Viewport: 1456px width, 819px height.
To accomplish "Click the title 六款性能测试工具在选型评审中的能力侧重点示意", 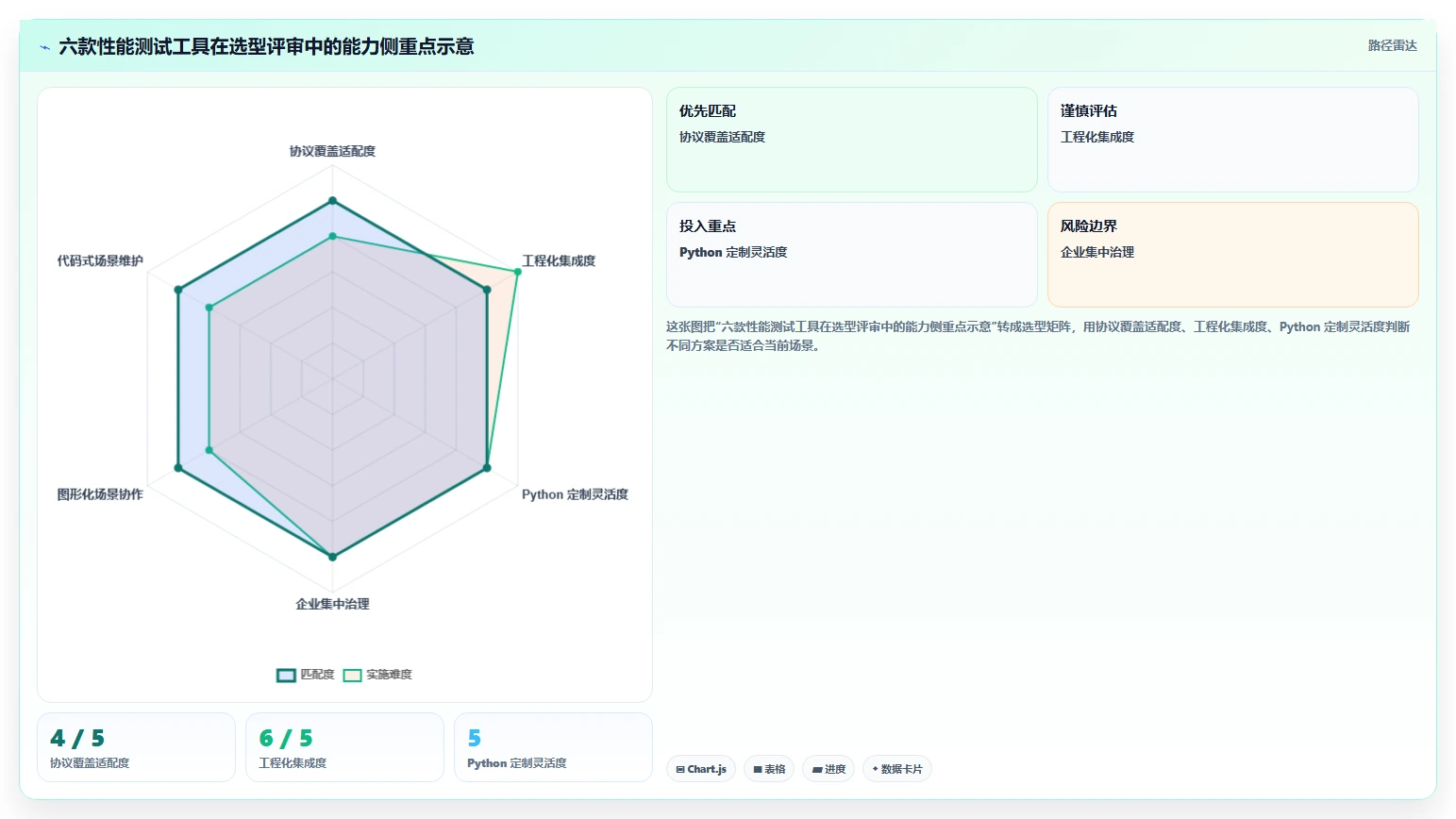I will coord(266,46).
